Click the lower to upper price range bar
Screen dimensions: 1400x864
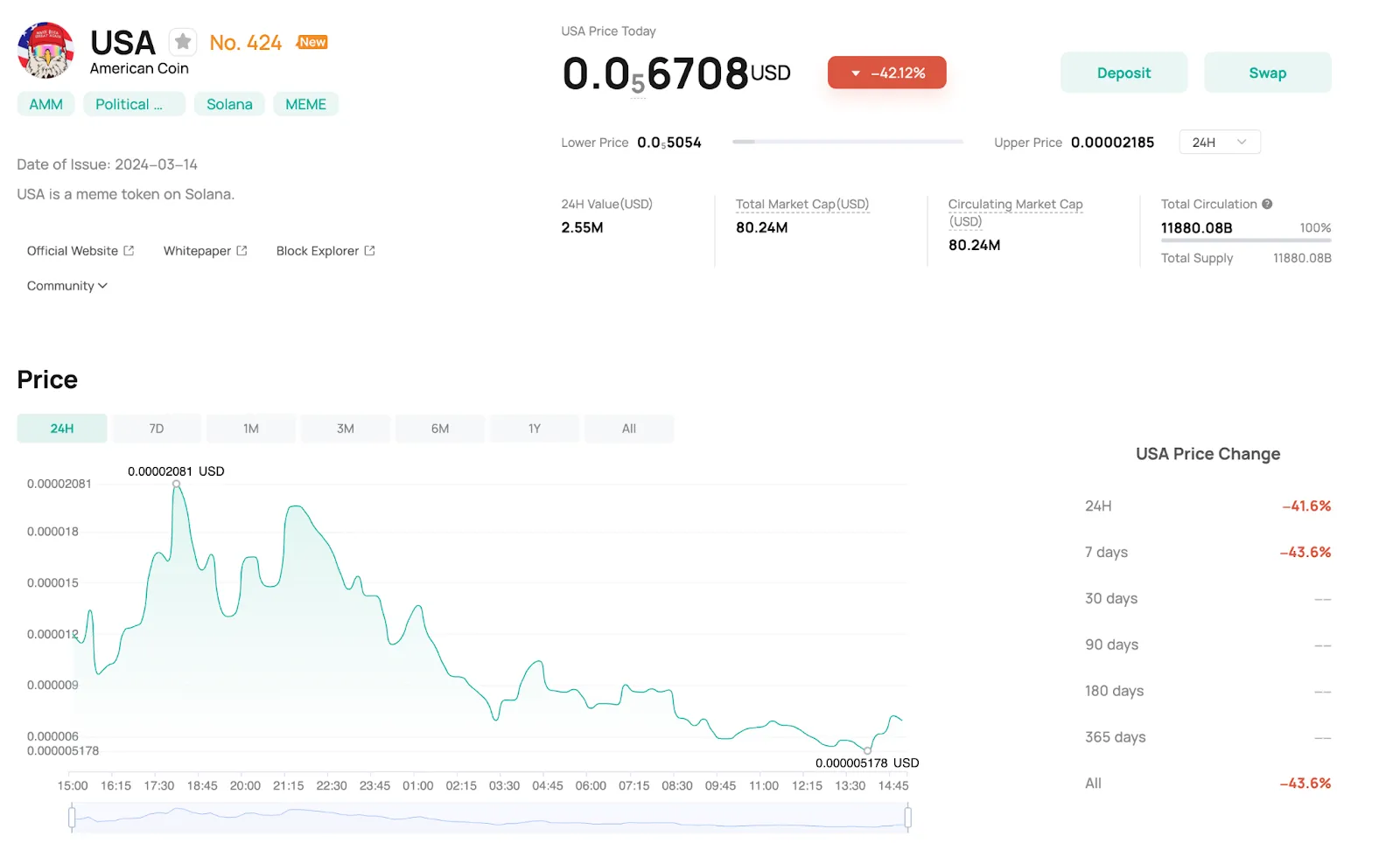[x=847, y=142]
